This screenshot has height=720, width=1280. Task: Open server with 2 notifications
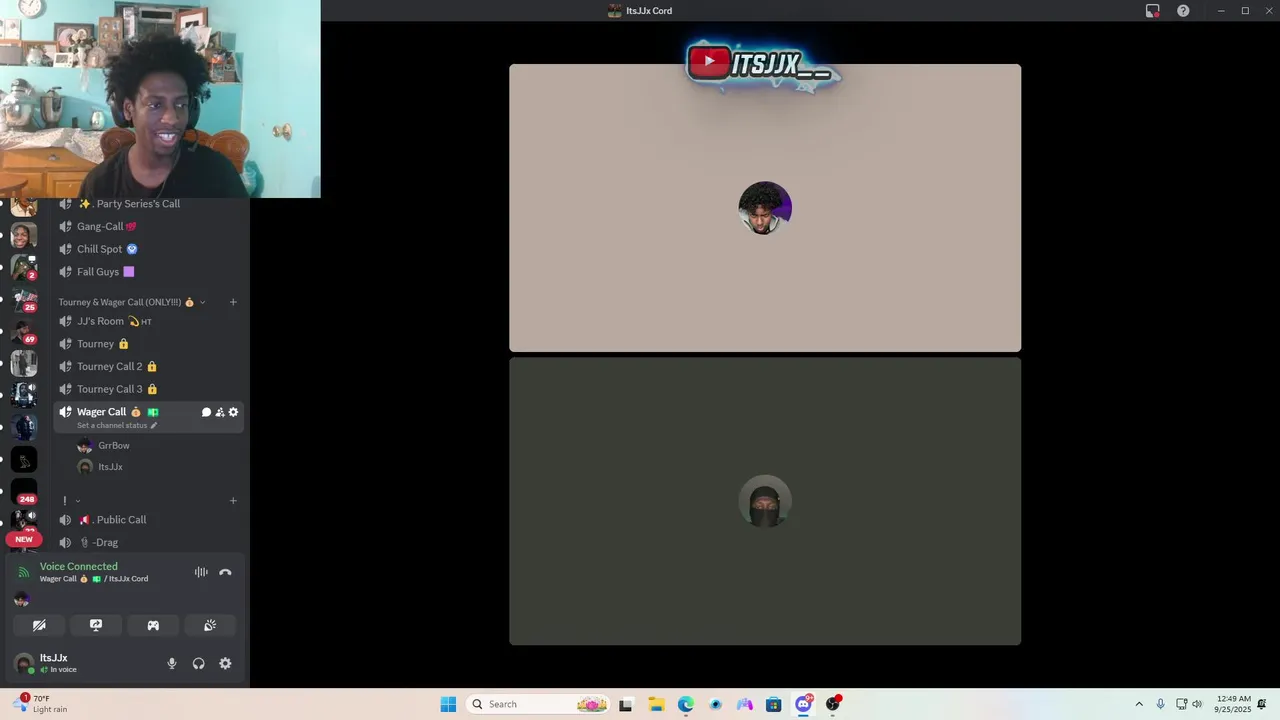(24, 267)
